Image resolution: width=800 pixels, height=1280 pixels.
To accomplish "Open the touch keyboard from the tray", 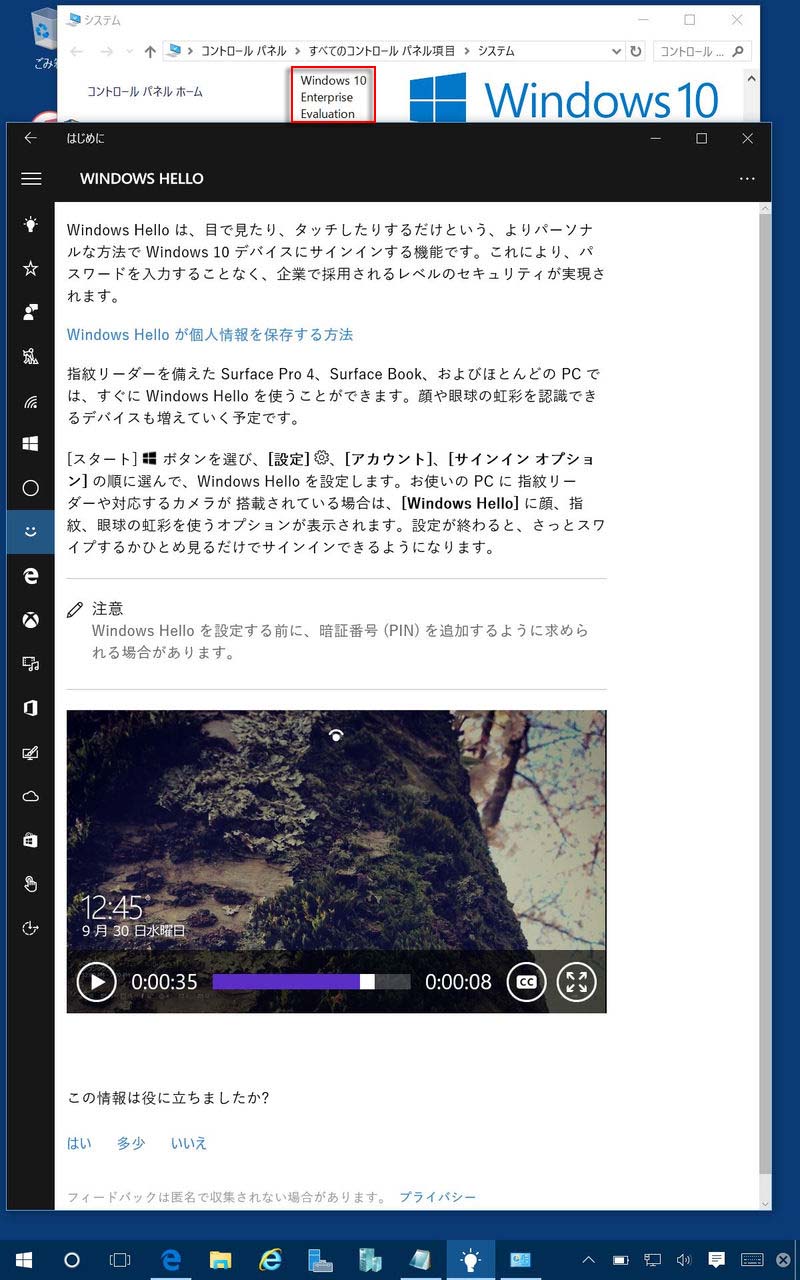I will [752, 1260].
